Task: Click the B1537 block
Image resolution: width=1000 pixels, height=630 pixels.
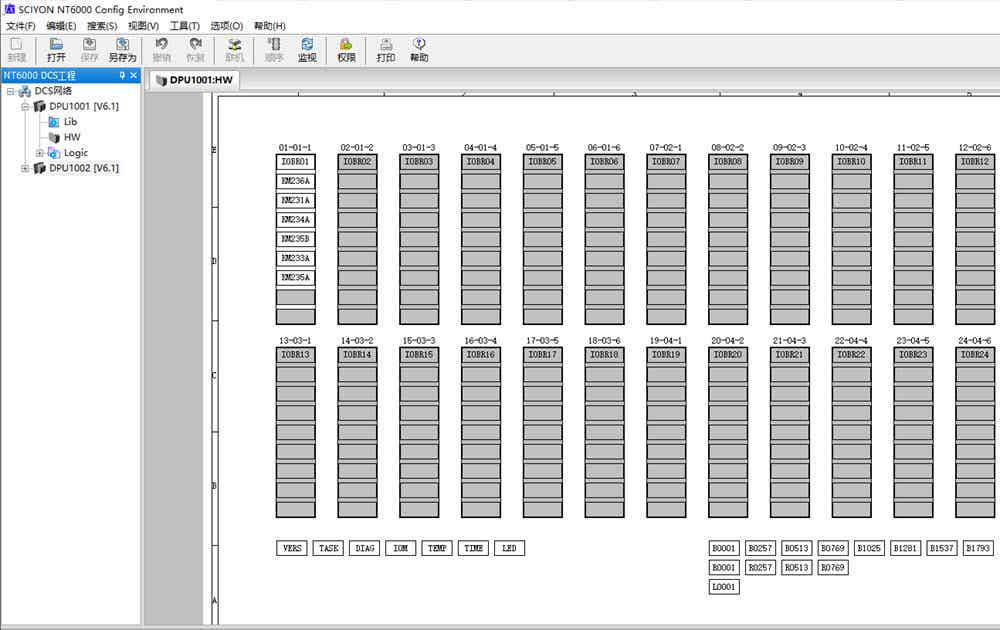Action: (x=942, y=548)
